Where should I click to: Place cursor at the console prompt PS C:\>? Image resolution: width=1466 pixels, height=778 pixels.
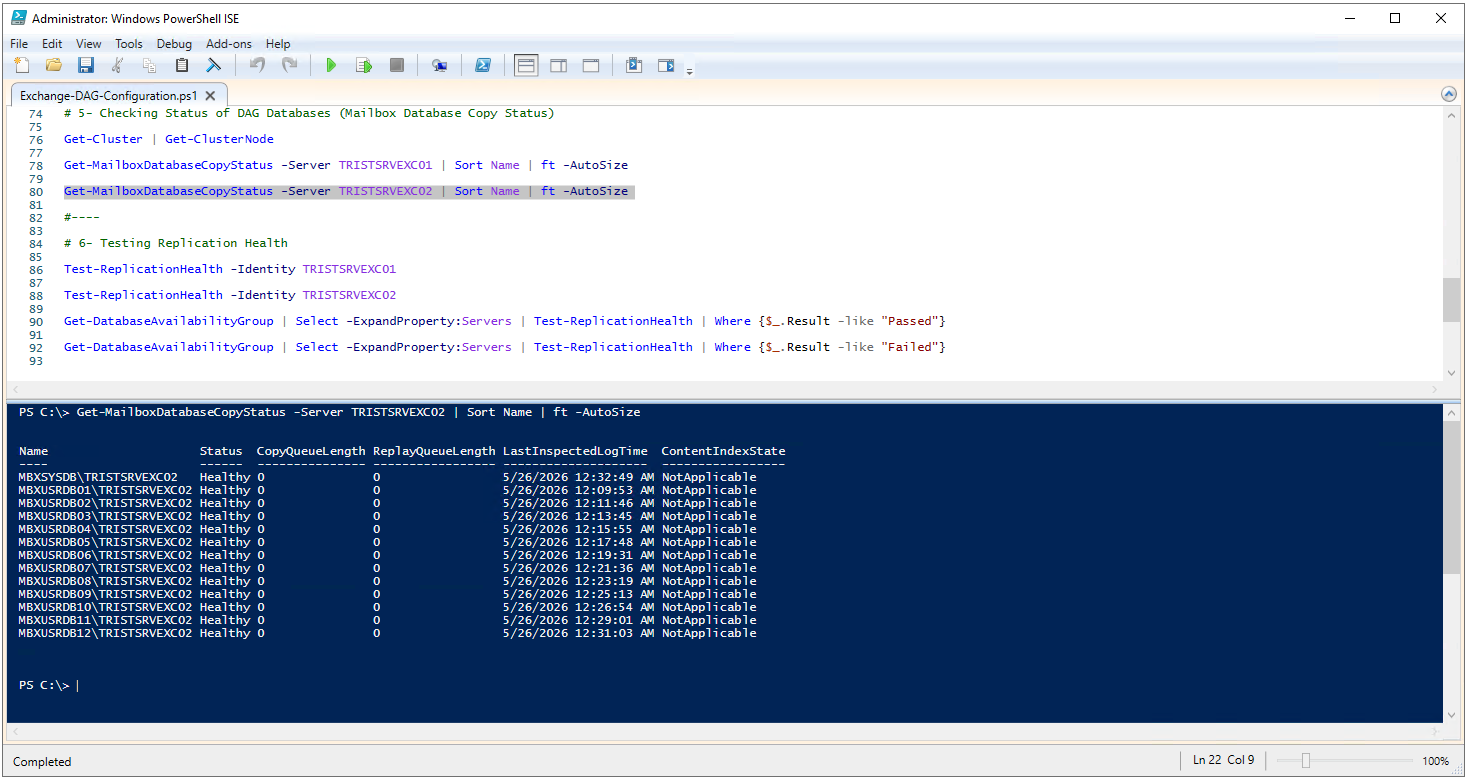[77, 685]
